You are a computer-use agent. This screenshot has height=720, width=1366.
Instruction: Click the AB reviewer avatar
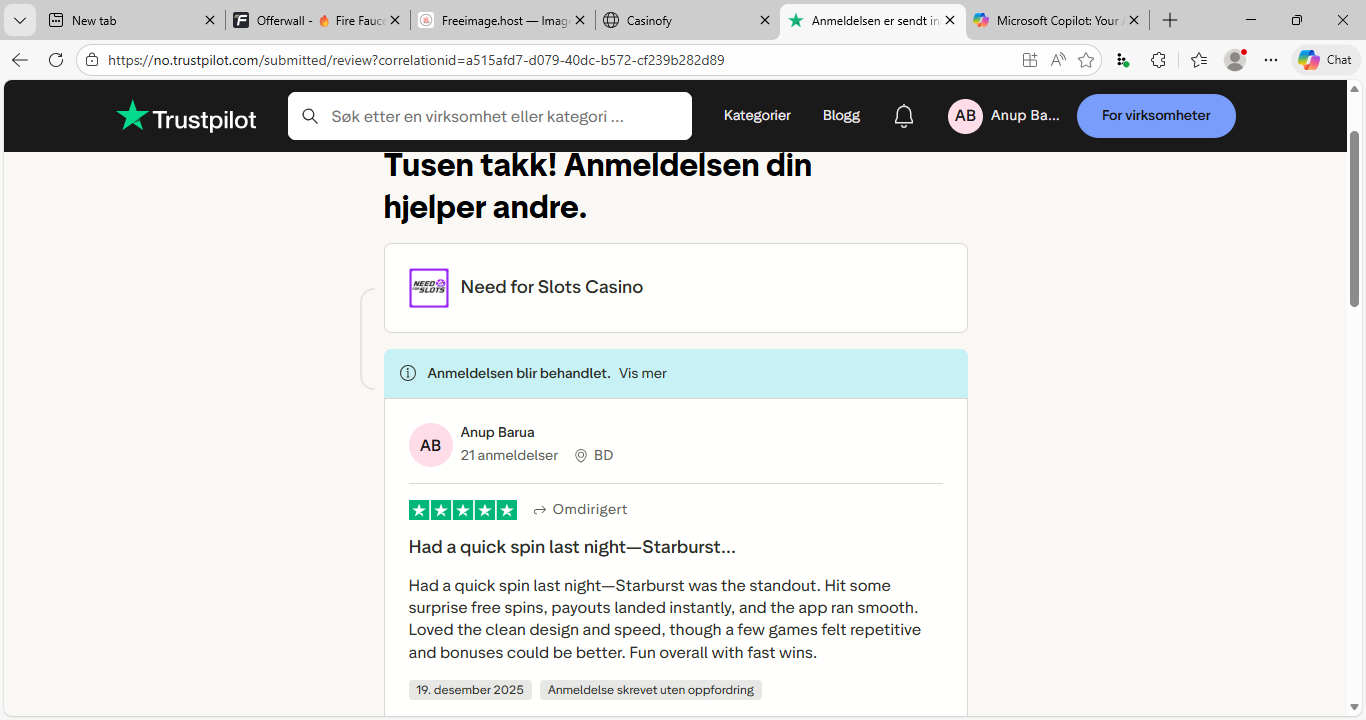pyautogui.click(x=431, y=445)
